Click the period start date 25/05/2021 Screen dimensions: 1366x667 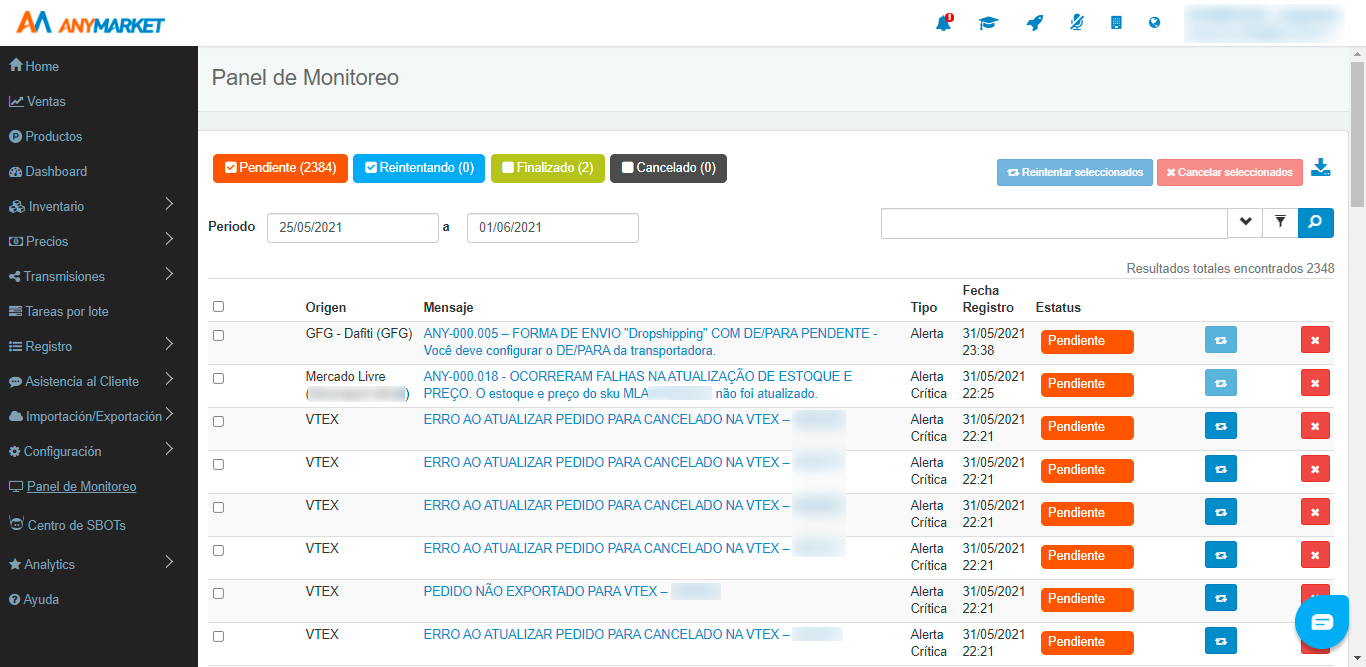coord(353,228)
